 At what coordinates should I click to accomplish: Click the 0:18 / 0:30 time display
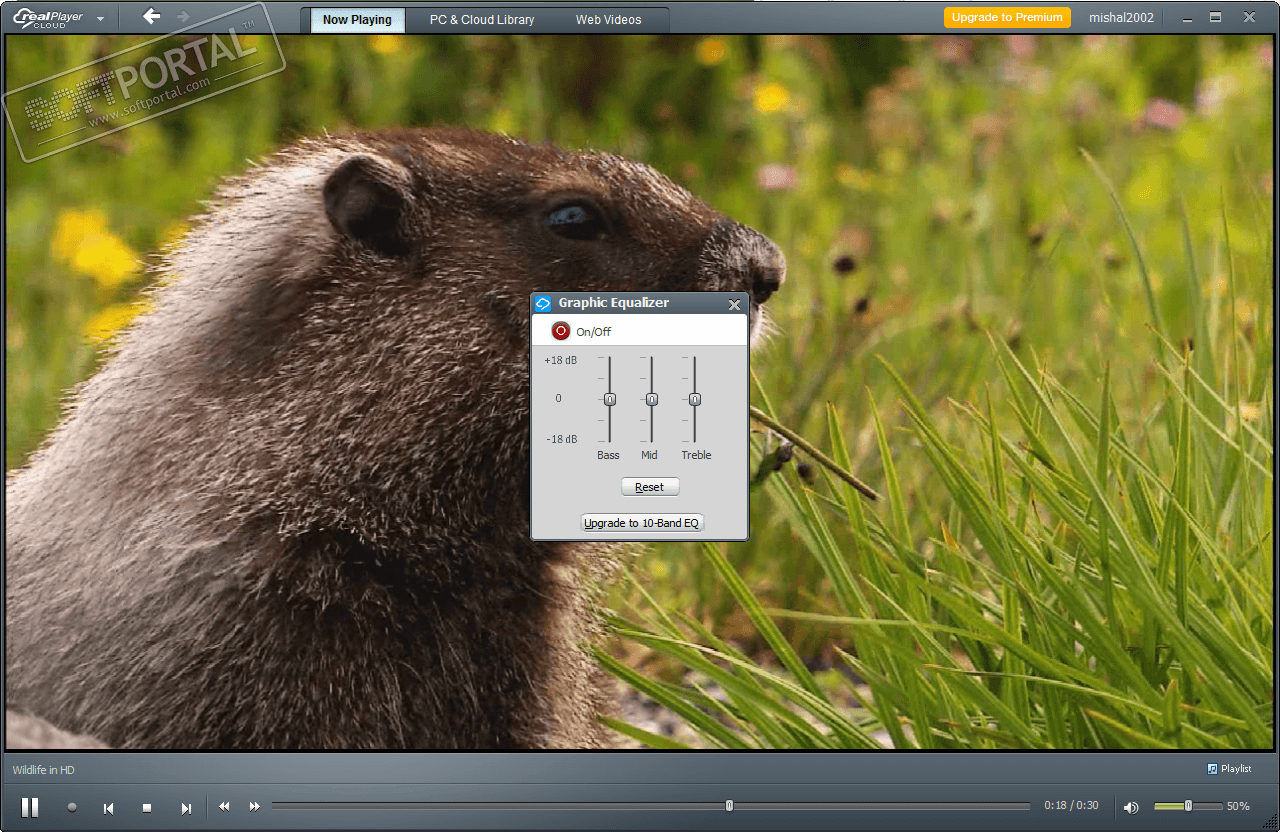click(1071, 806)
